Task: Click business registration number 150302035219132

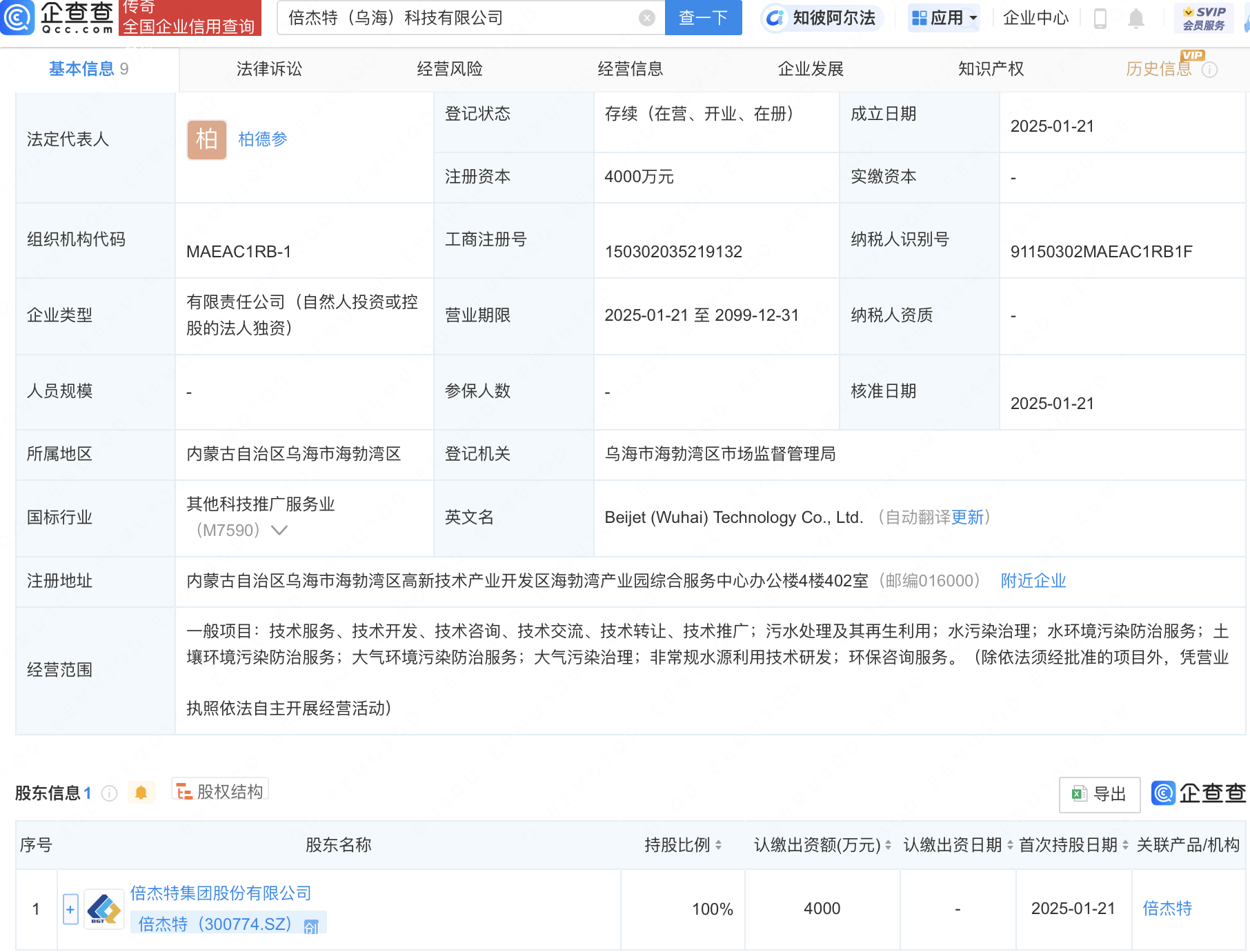Action: point(673,252)
